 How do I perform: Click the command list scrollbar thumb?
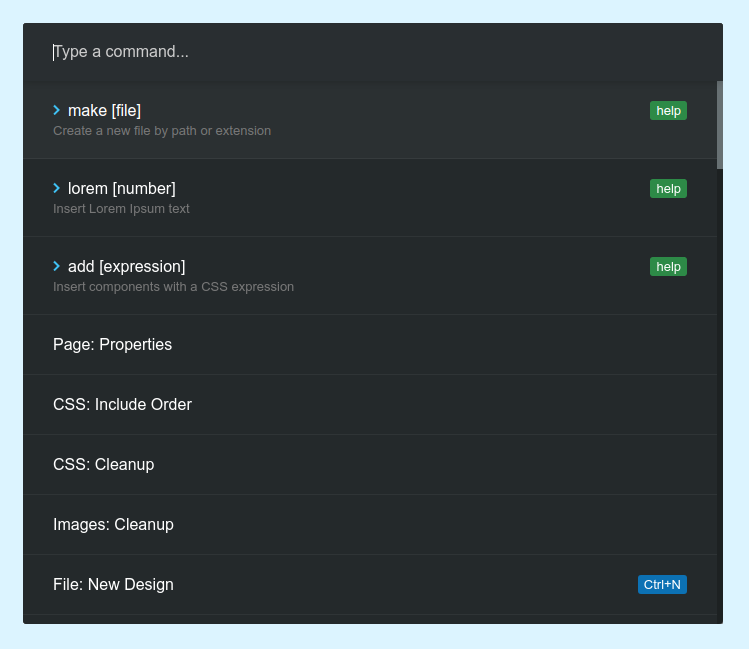(719, 125)
